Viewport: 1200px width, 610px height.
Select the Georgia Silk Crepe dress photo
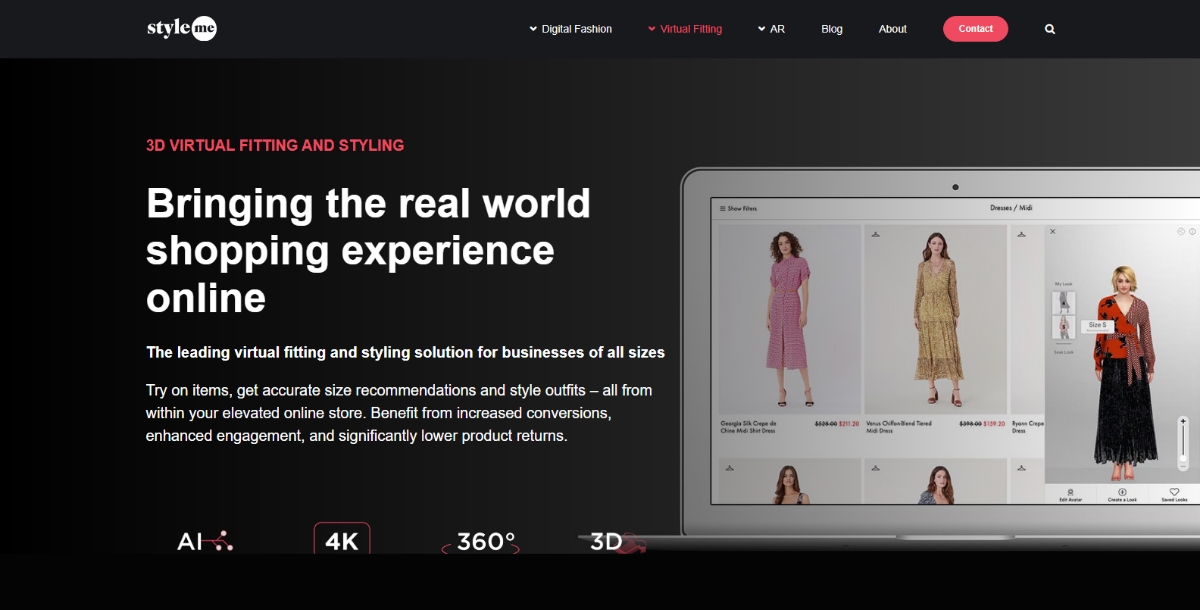point(790,319)
